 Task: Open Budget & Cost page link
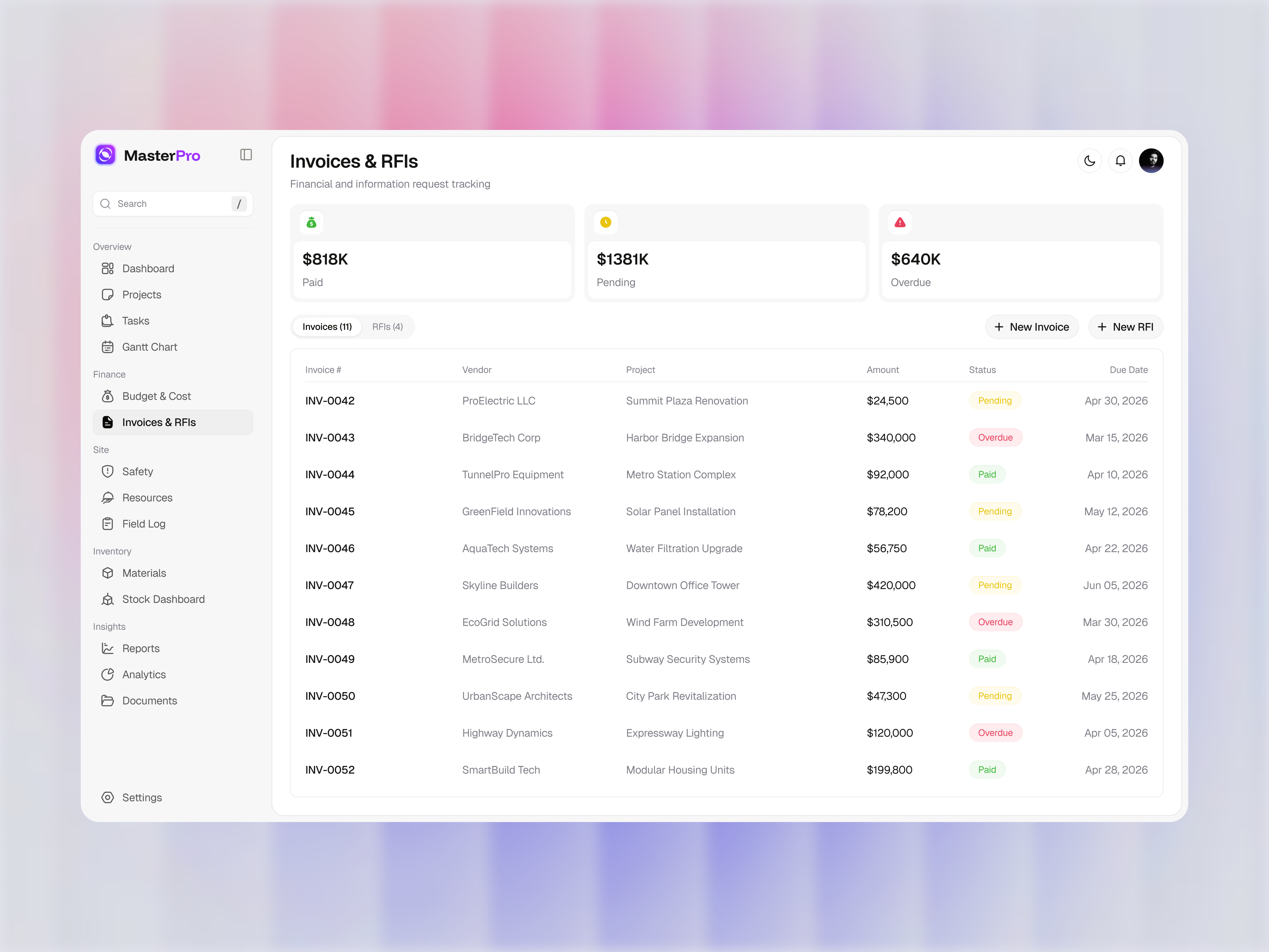(173, 396)
